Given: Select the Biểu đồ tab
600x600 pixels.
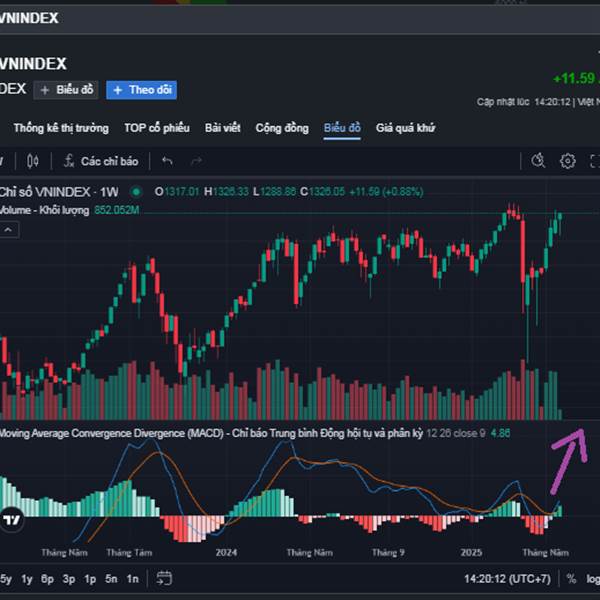Looking at the screenshot, I should (342, 128).
